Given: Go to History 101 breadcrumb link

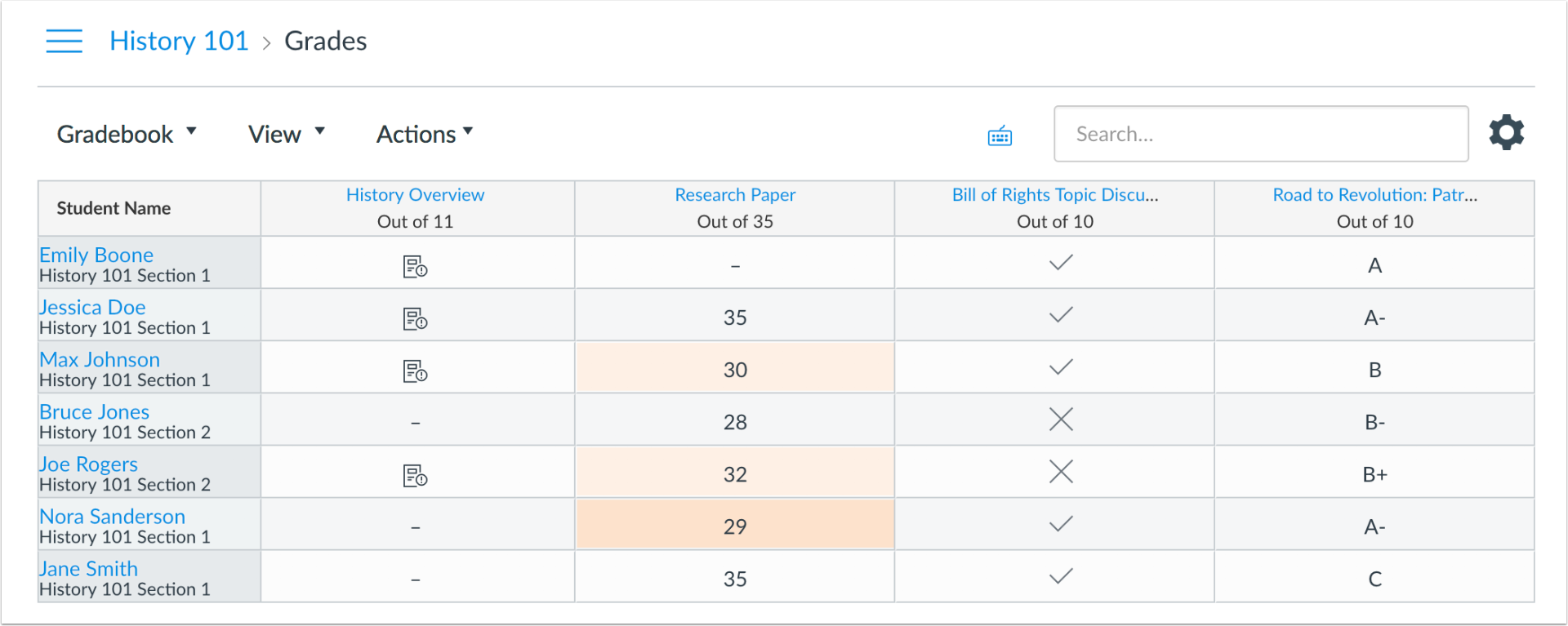Looking at the screenshot, I should [179, 41].
